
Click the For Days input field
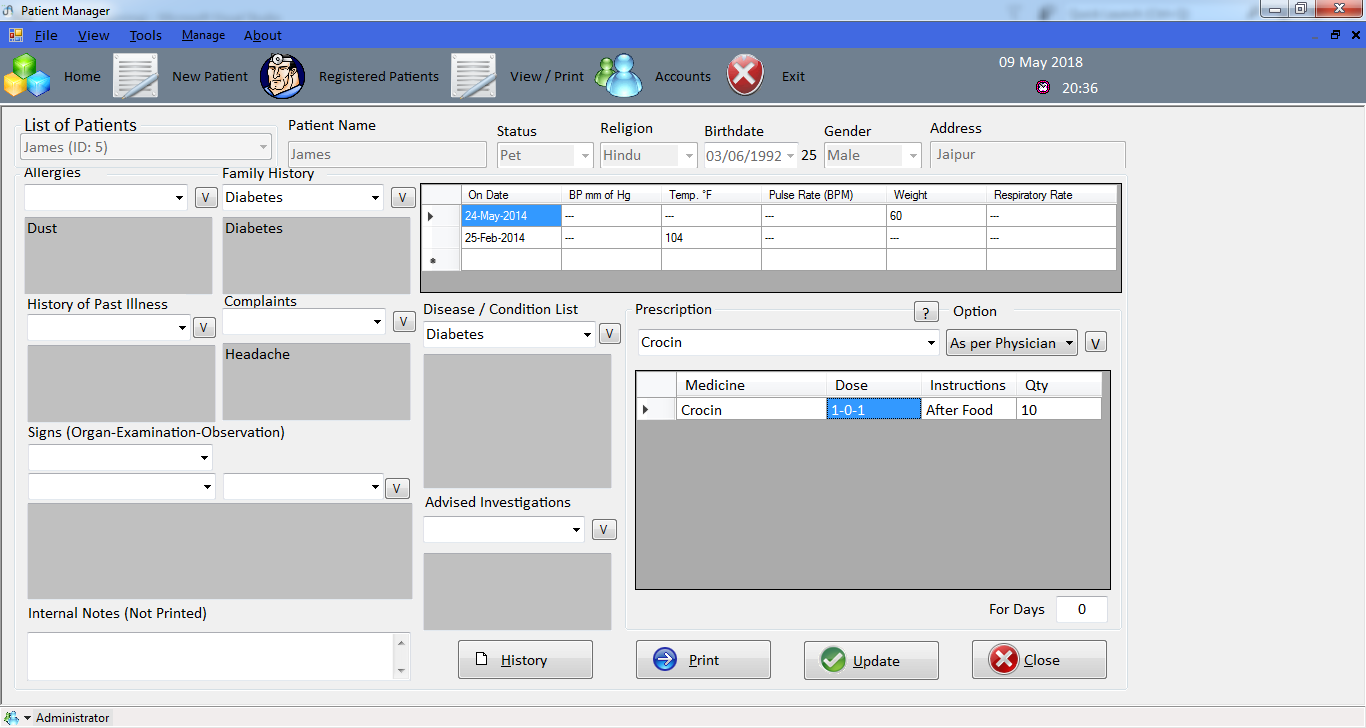point(1082,609)
